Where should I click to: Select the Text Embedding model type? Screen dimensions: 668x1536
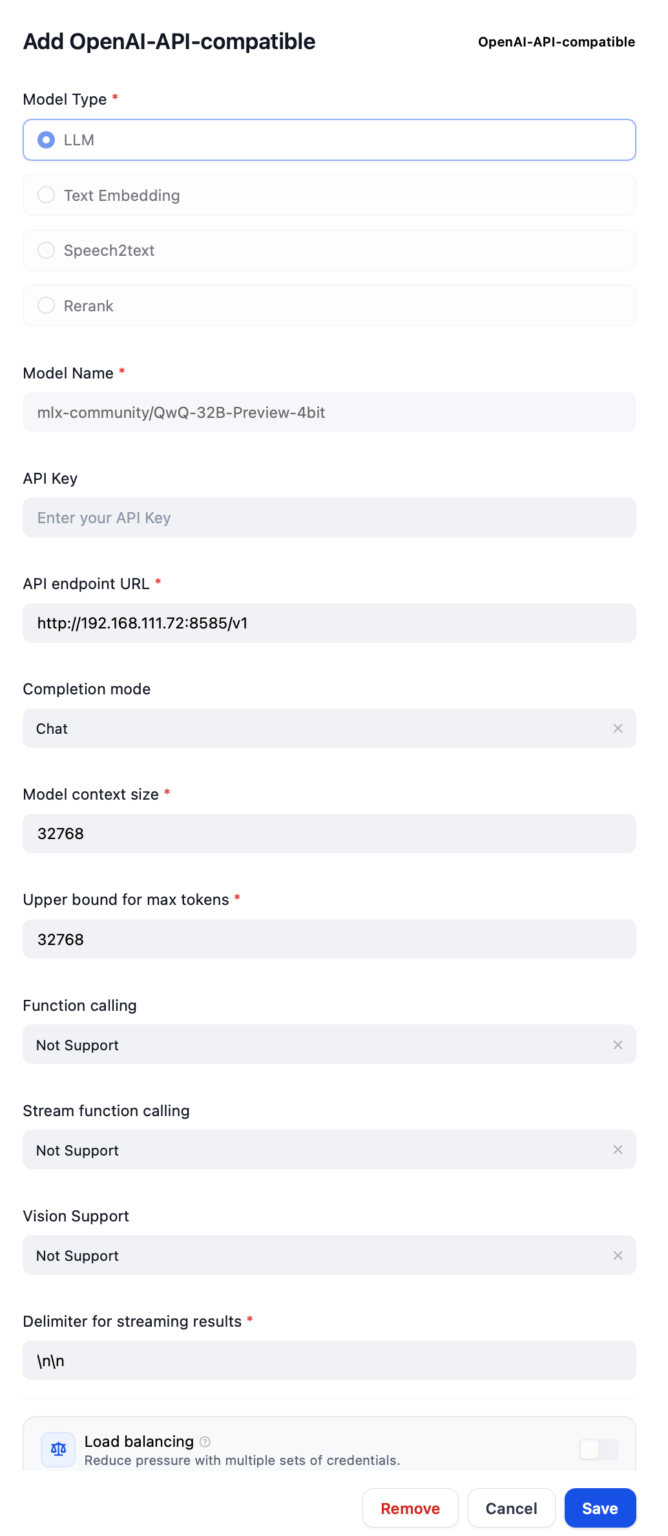click(x=329, y=195)
